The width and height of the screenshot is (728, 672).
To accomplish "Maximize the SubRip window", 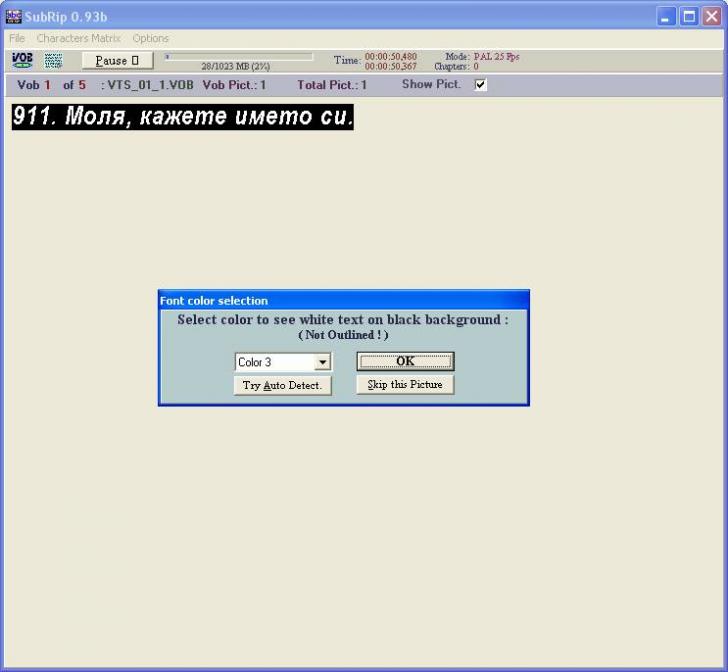I will [x=690, y=16].
